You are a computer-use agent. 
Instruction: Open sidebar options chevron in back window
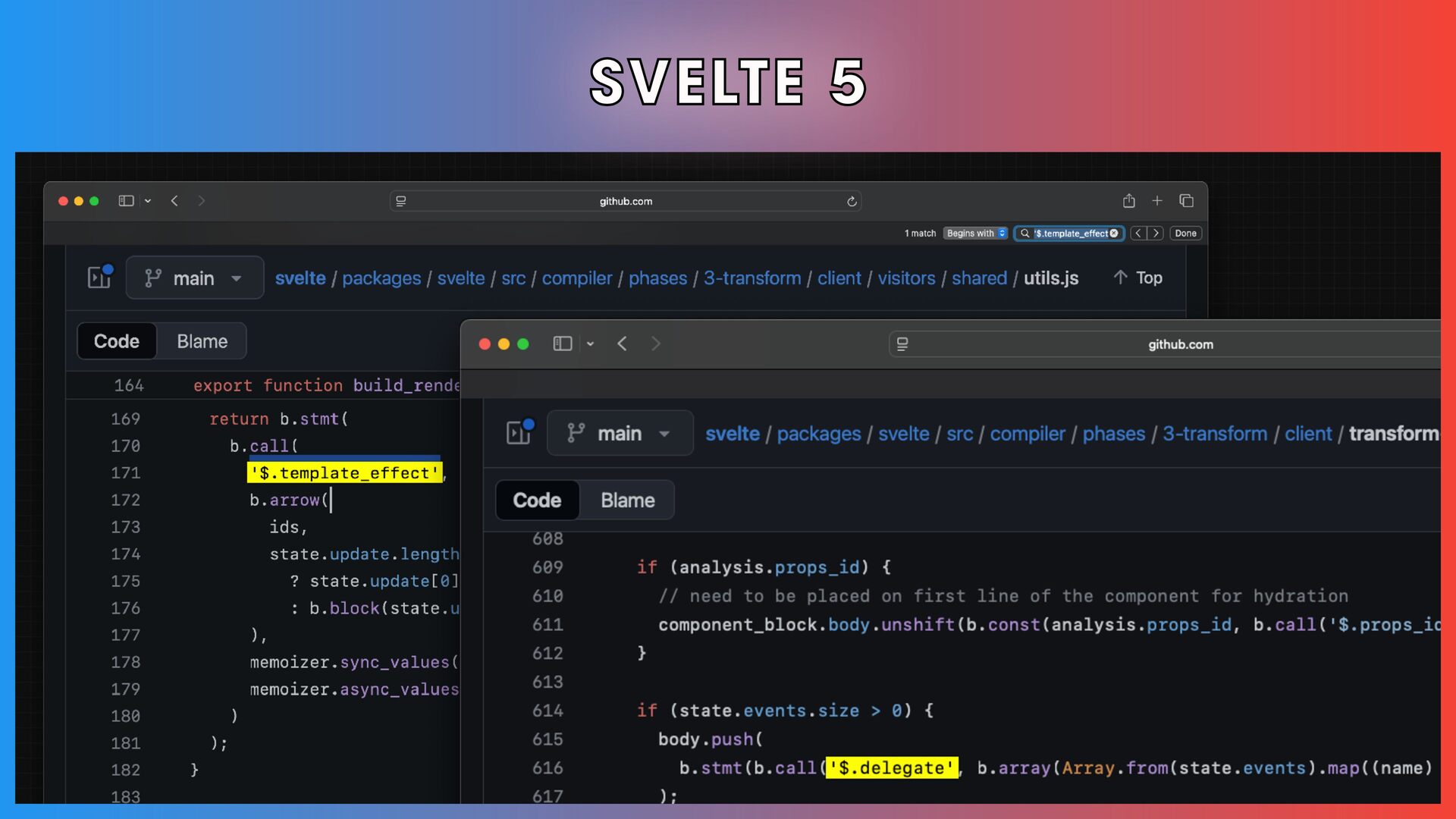pos(148,201)
